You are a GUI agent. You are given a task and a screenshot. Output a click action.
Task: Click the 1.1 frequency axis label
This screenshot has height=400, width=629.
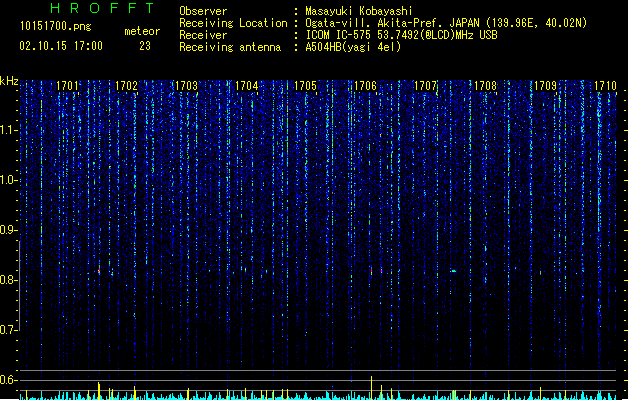(x=8, y=130)
